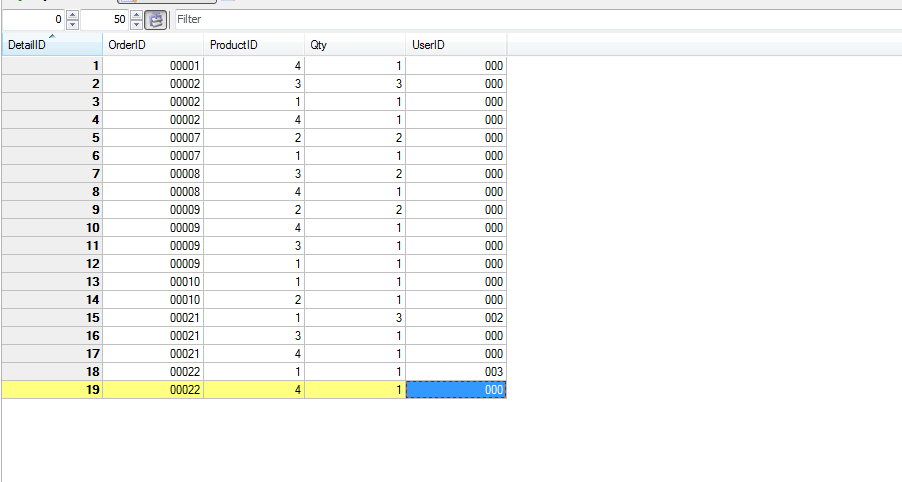Select OrderID cell 00009 in row 12

coord(153,263)
